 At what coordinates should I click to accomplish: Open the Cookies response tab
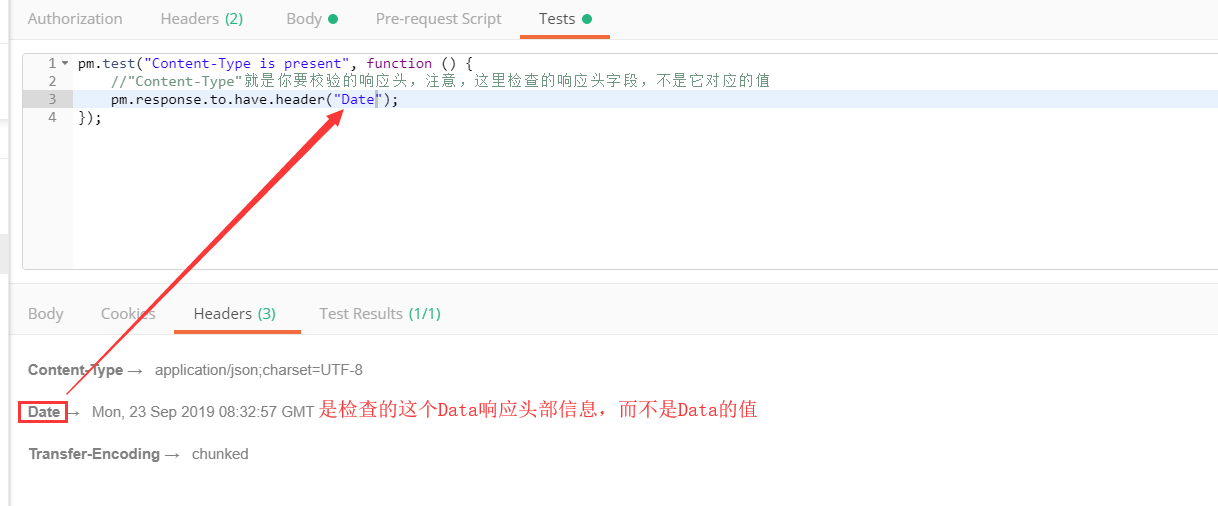[128, 314]
